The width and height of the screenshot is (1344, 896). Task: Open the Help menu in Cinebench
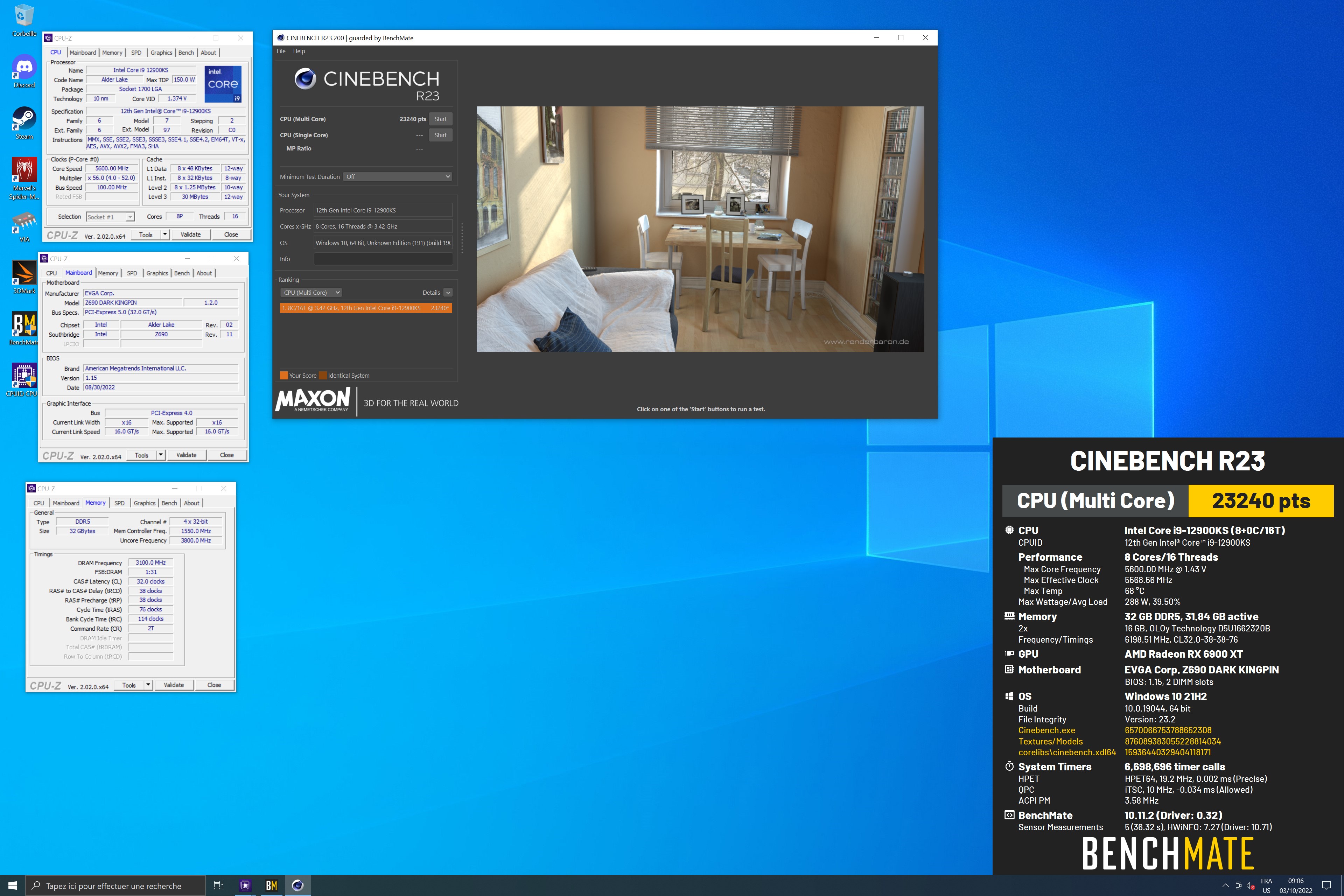[299, 51]
